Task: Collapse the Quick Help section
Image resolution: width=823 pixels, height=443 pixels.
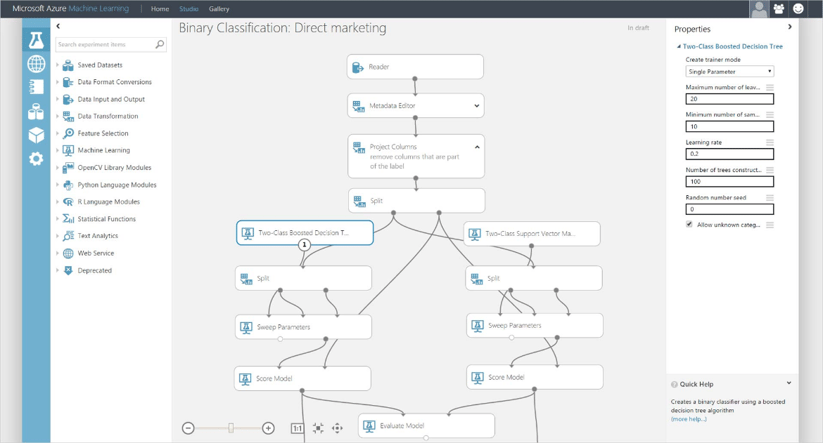Action: (x=788, y=383)
